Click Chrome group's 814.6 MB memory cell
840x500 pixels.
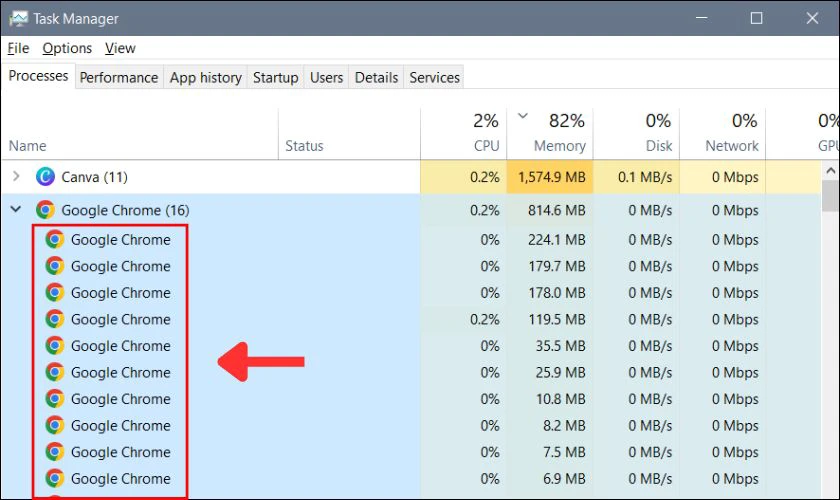[x=550, y=210]
